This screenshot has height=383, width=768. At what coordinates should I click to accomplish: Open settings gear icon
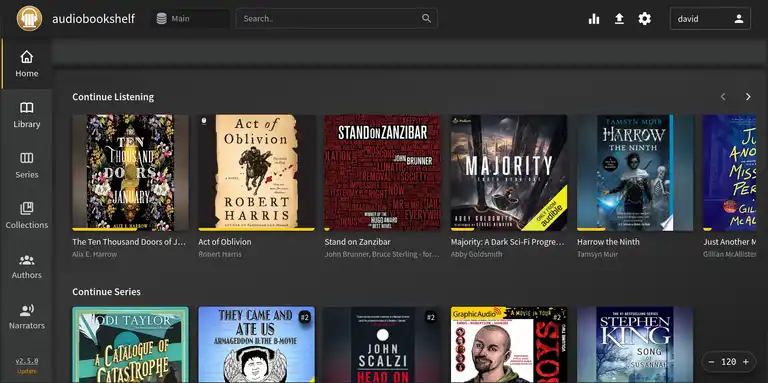tap(645, 19)
